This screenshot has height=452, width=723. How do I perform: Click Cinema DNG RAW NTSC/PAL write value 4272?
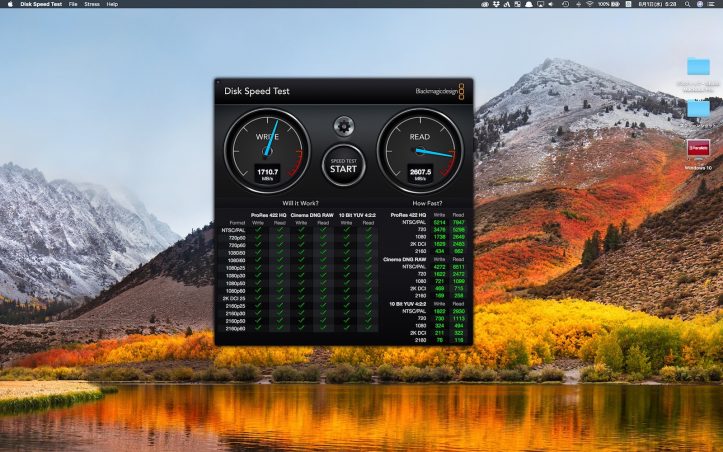pos(439,267)
